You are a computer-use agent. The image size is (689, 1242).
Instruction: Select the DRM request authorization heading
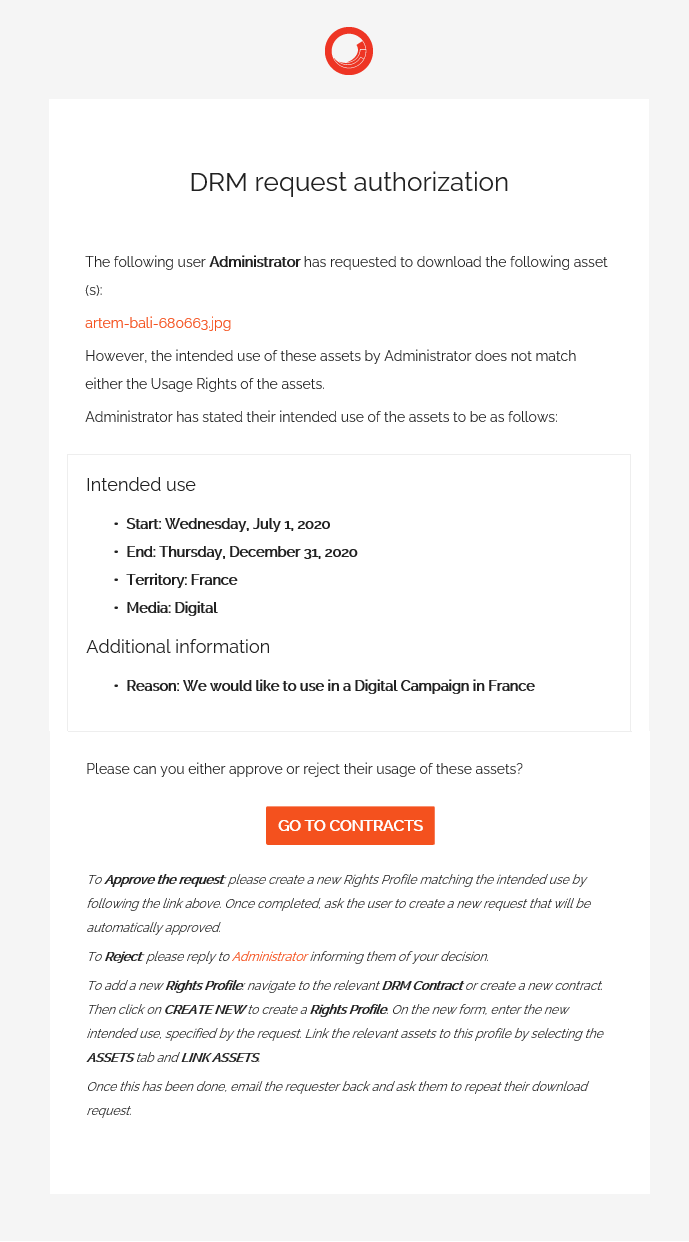coord(348,183)
